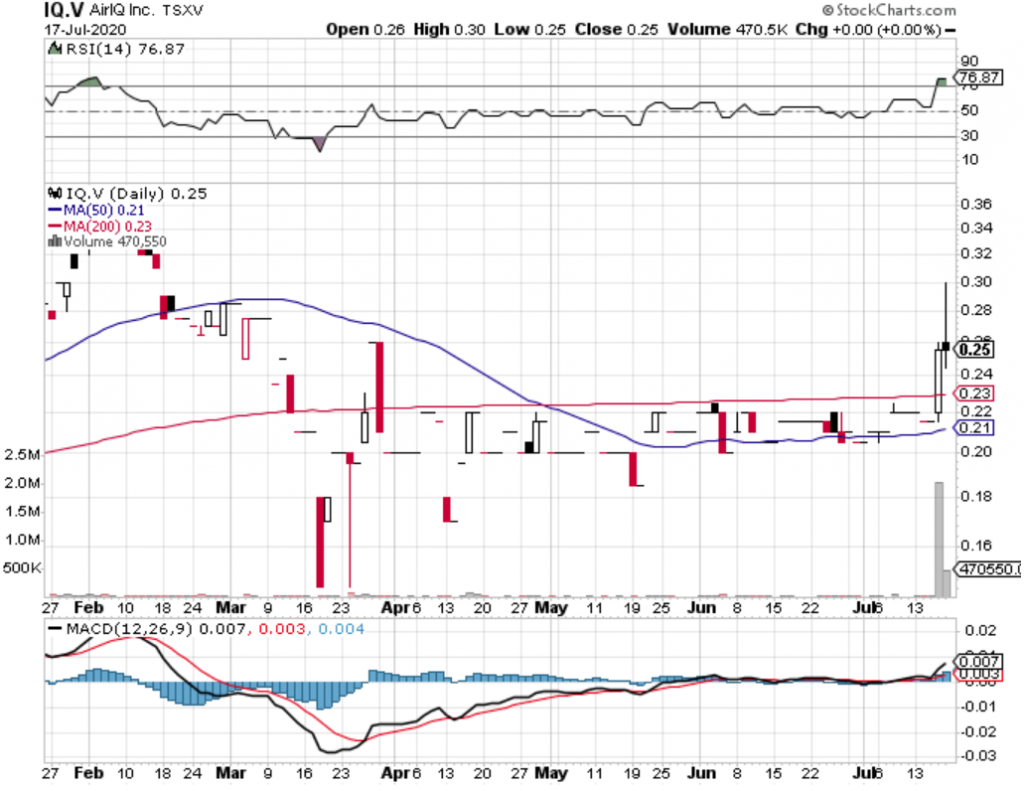Click the 17-Jul-2020 chart date

[x=85, y=30]
